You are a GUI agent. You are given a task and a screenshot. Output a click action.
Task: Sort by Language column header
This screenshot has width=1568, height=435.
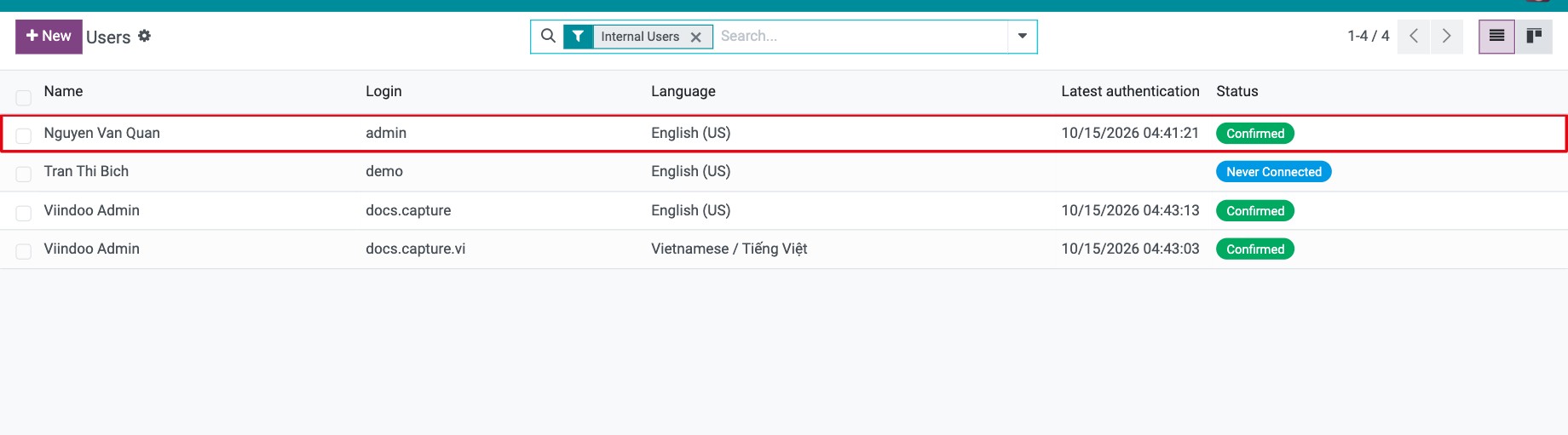683,91
